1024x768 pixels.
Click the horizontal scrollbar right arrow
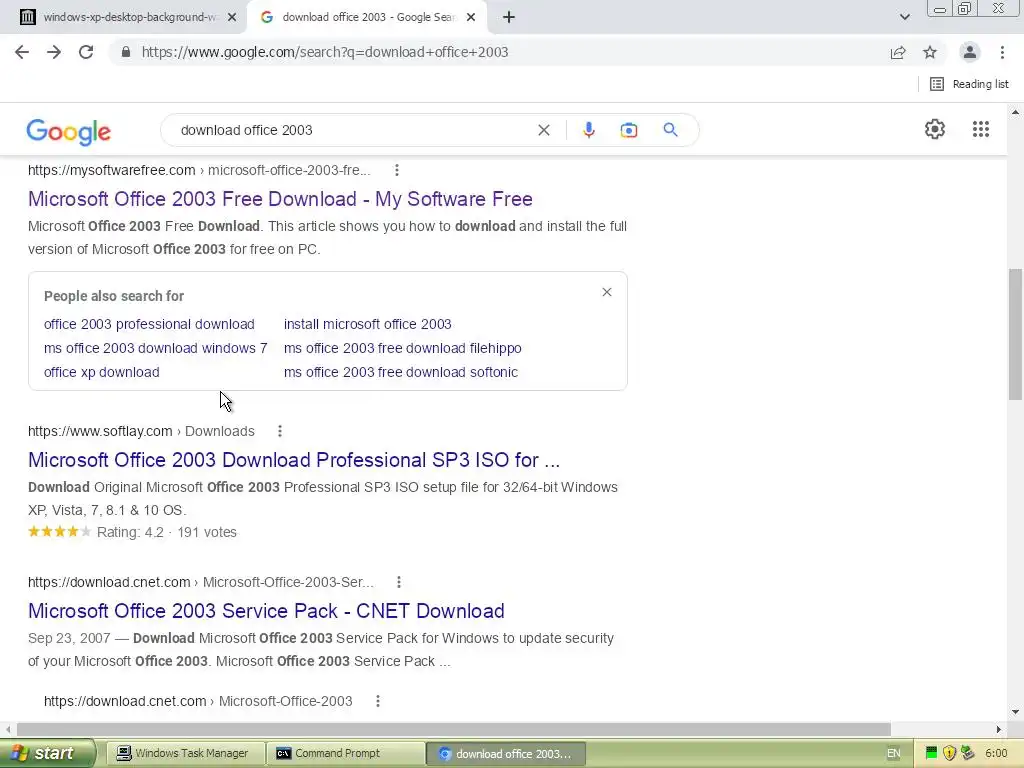point(999,729)
